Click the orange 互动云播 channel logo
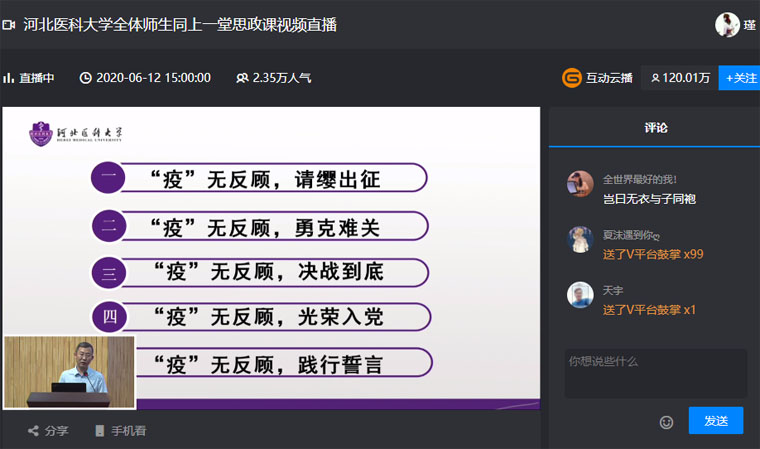Viewport: 760px width, 449px height. [572, 78]
